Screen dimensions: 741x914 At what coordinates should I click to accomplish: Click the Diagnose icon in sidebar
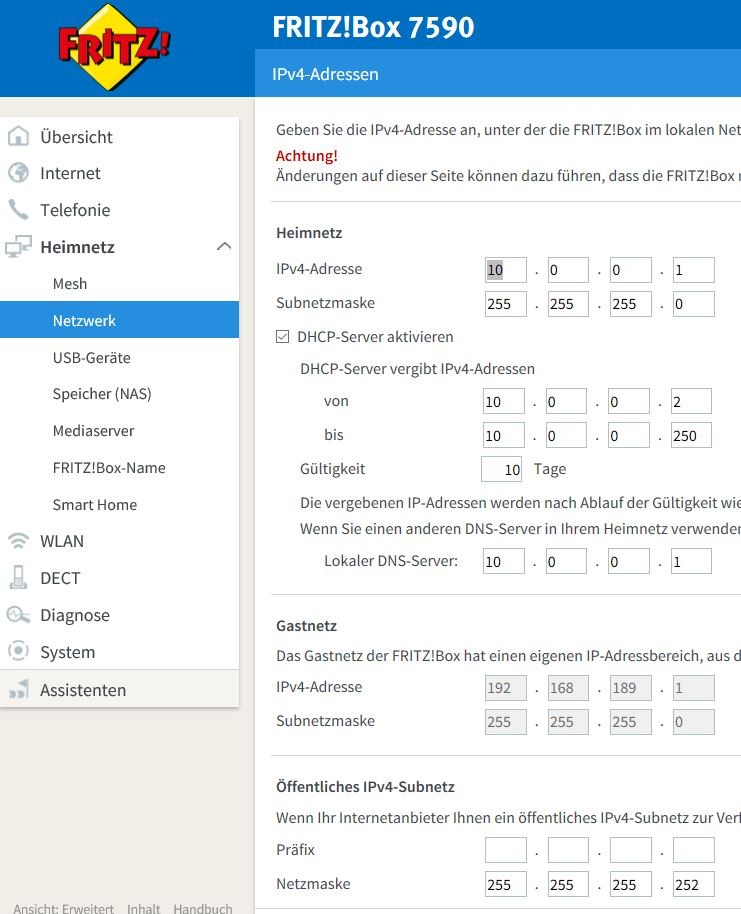(18, 615)
